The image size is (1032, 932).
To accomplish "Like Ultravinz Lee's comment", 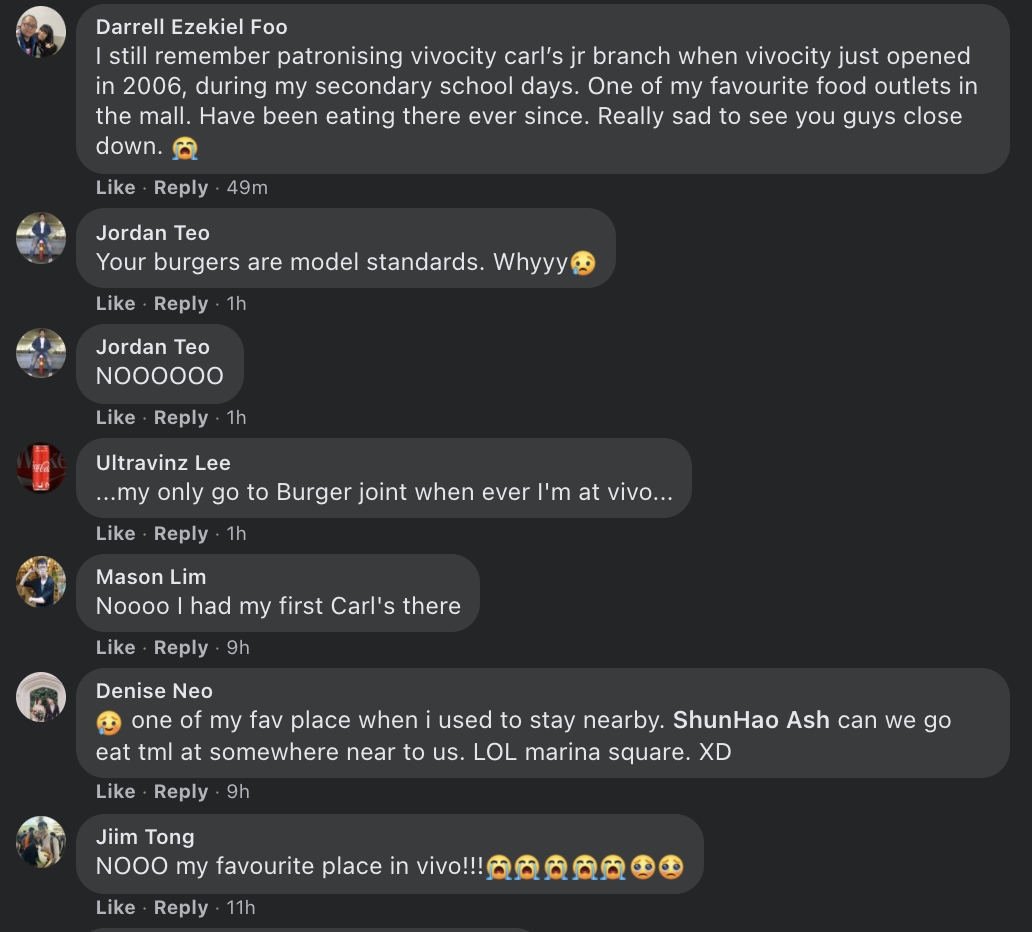I will tap(115, 534).
